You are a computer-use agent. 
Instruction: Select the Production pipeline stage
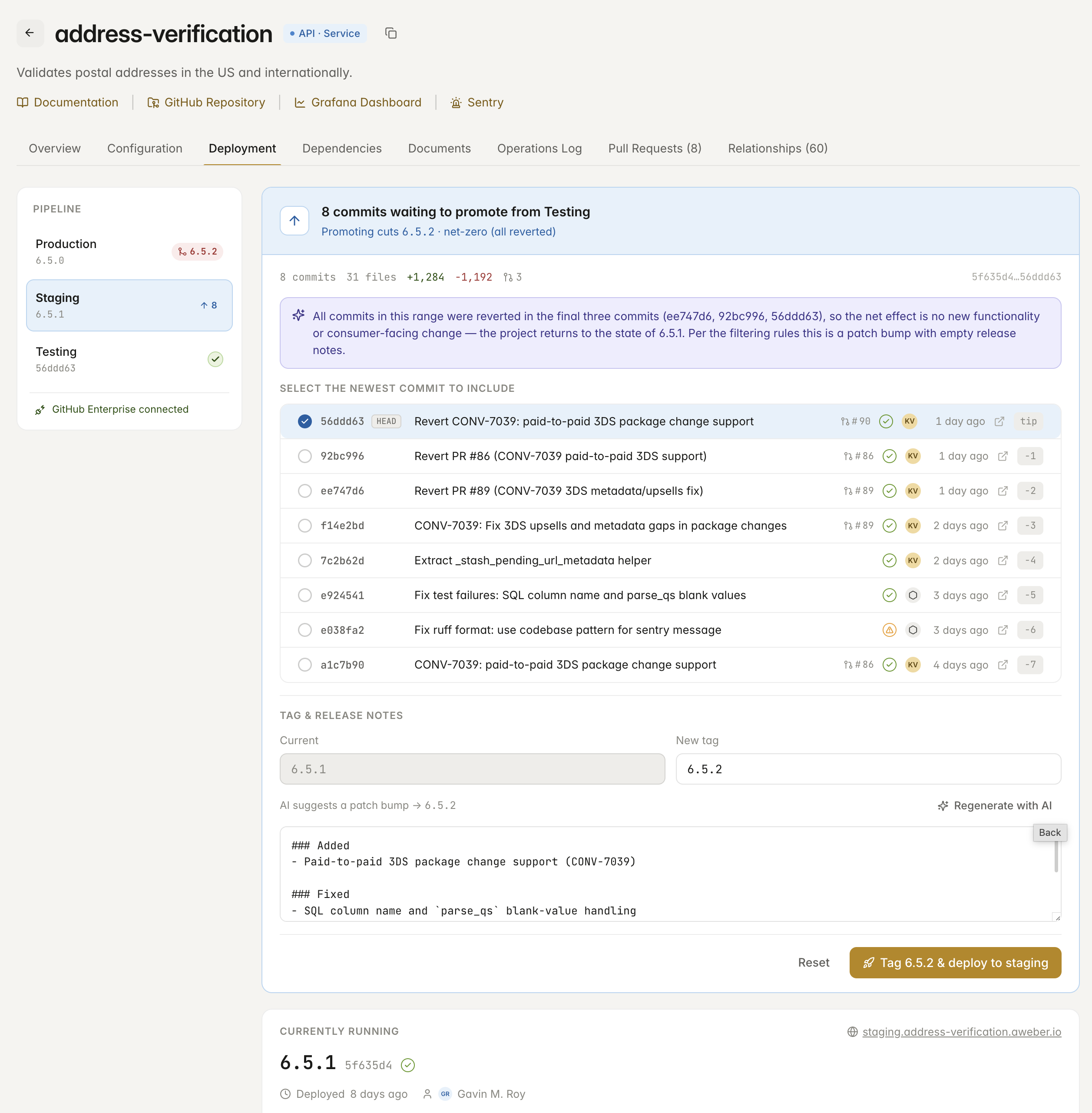[129, 251]
